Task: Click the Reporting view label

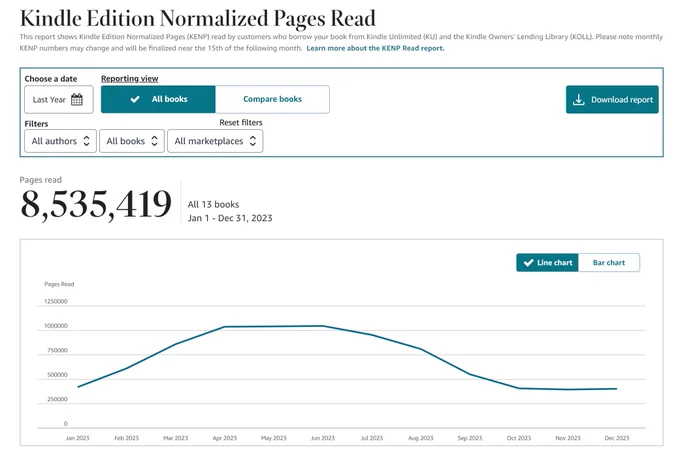Action: coord(130,79)
